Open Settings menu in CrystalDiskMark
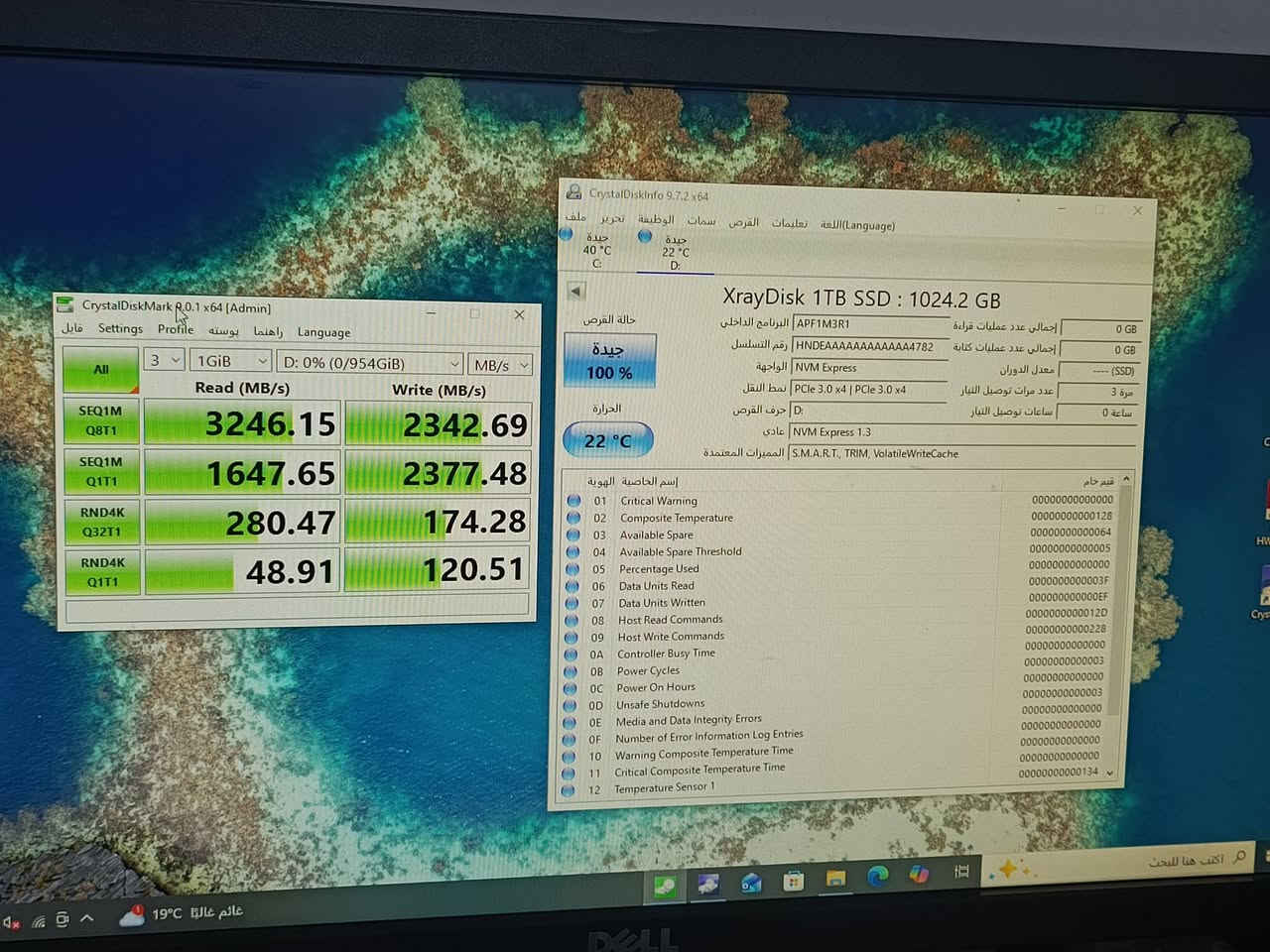The image size is (1270, 952). (x=120, y=328)
